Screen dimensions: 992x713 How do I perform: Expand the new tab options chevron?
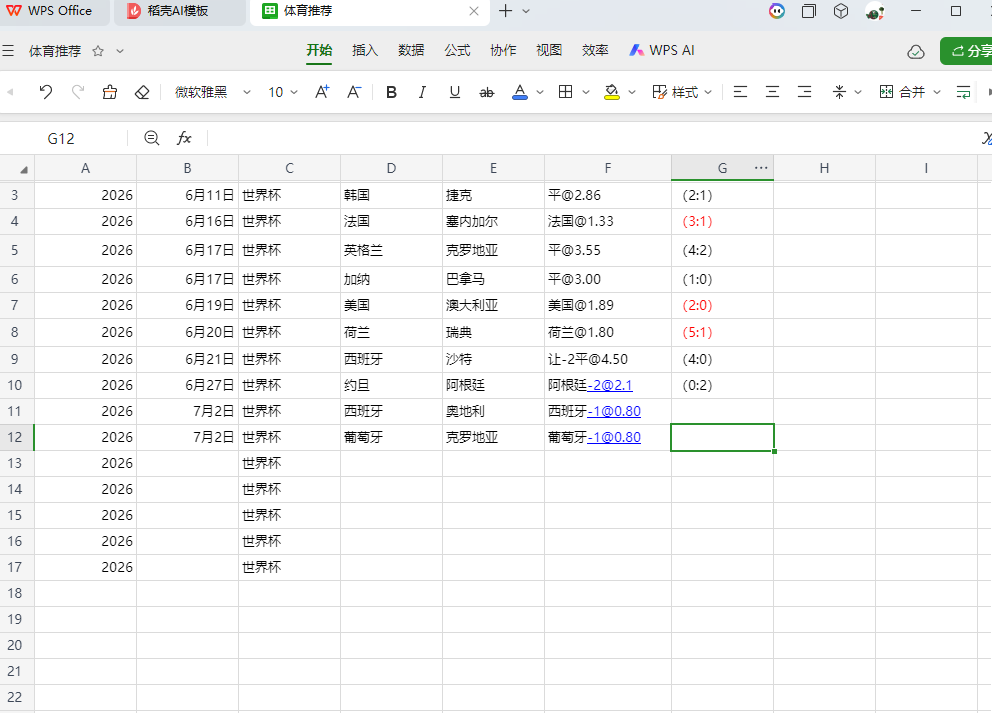click(526, 11)
